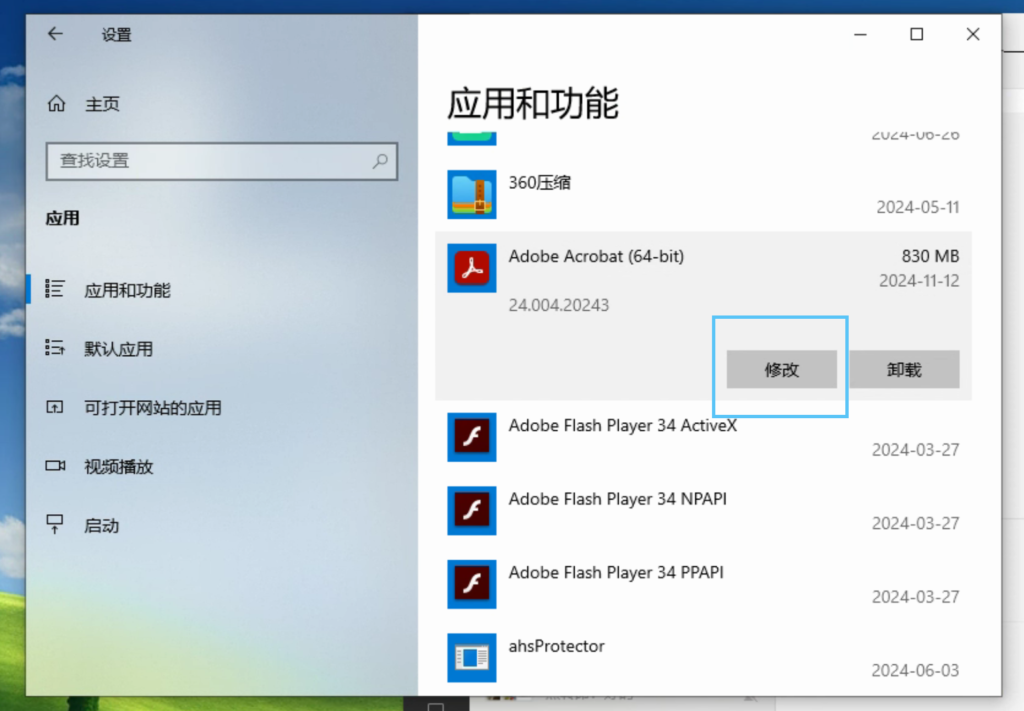
Task: Select the 启动 sidebar icon
Action: pos(55,524)
